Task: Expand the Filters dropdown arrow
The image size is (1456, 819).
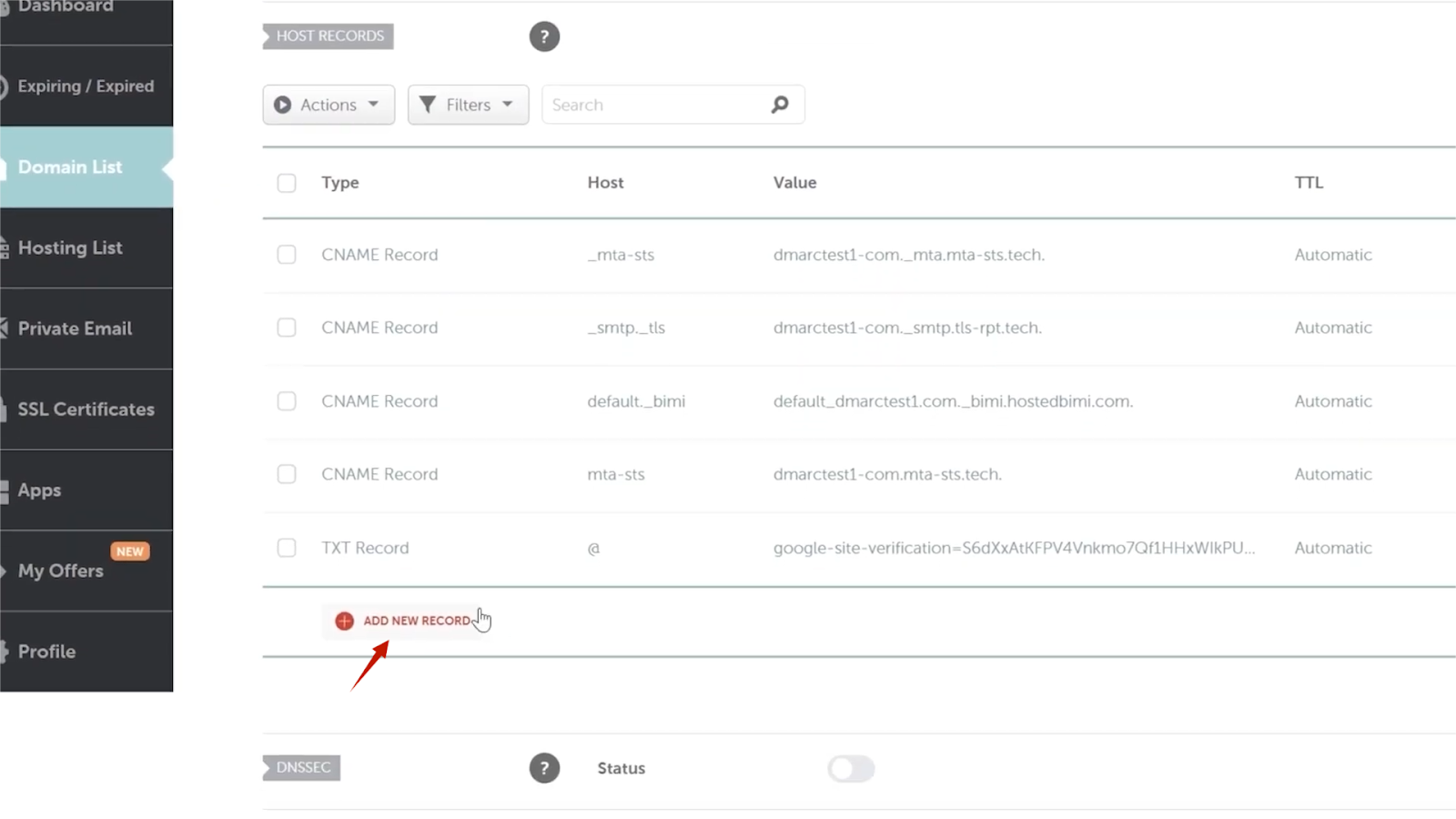Action: pos(508,105)
